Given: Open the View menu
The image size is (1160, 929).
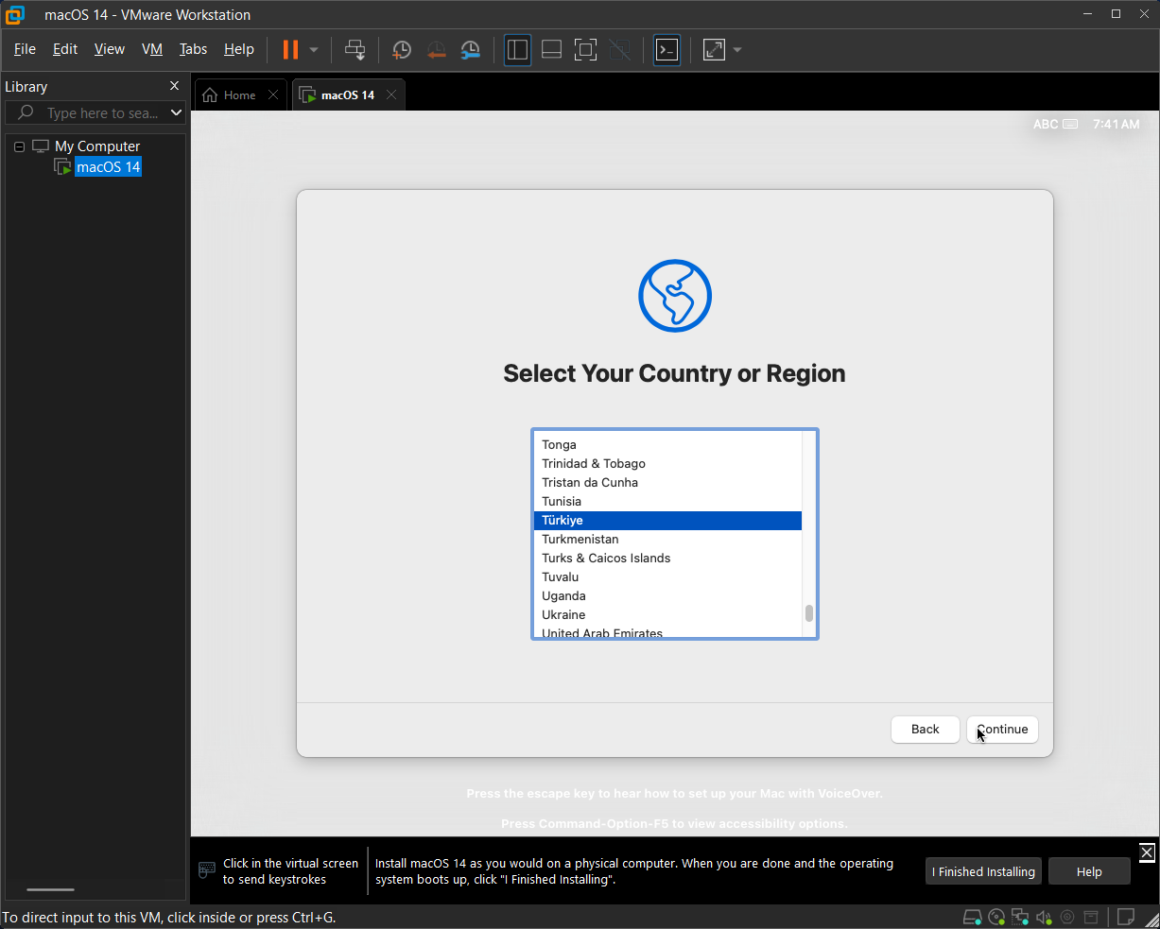Looking at the screenshot, I should [109, 49].
